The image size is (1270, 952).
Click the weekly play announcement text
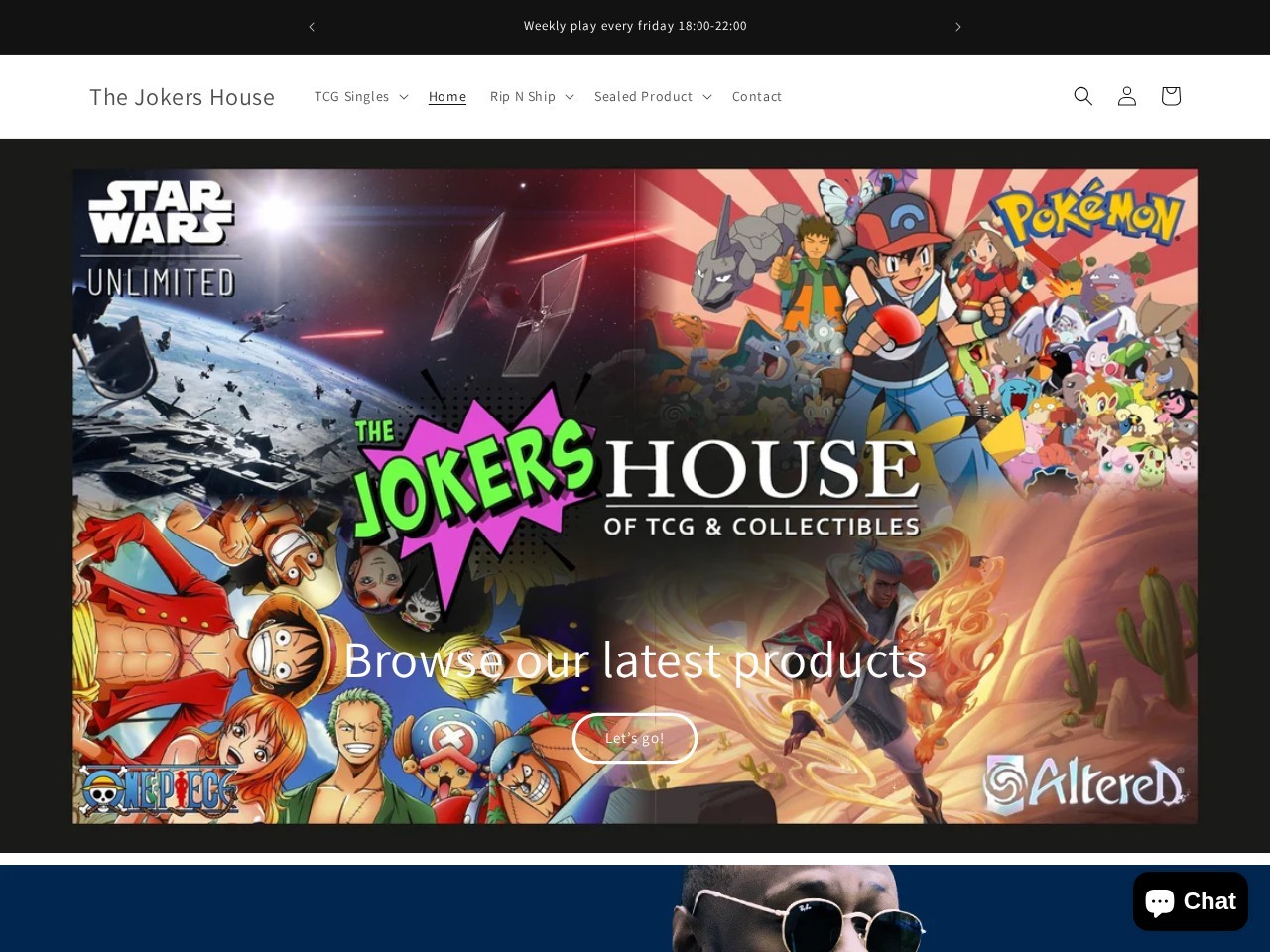click(x=635, y=25)
